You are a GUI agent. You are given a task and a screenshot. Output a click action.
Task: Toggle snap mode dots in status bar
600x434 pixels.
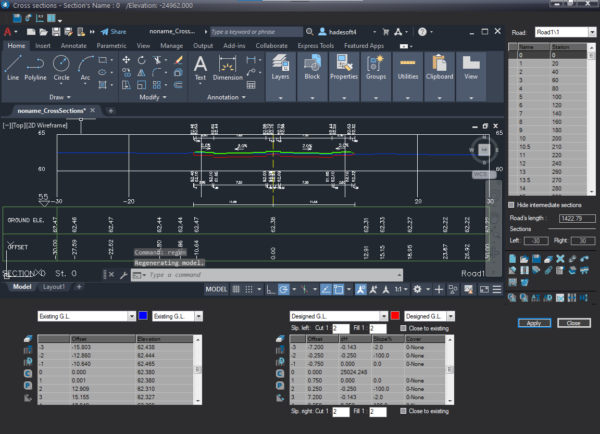pos(249,289)
